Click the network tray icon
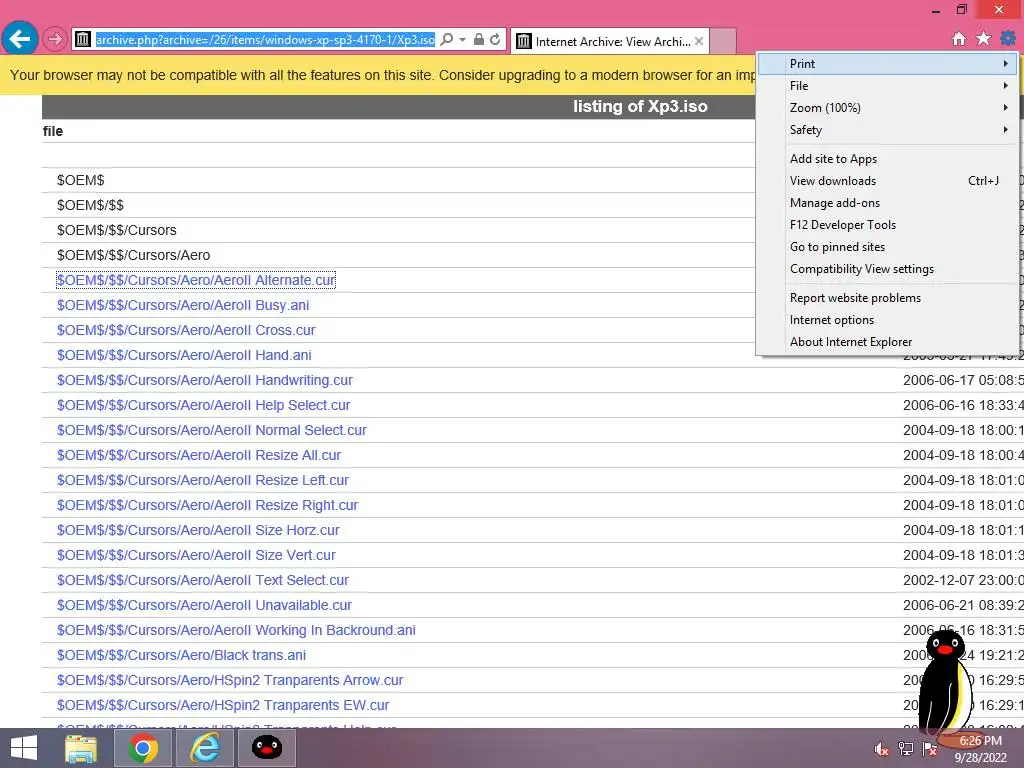 tap(906, 749)
